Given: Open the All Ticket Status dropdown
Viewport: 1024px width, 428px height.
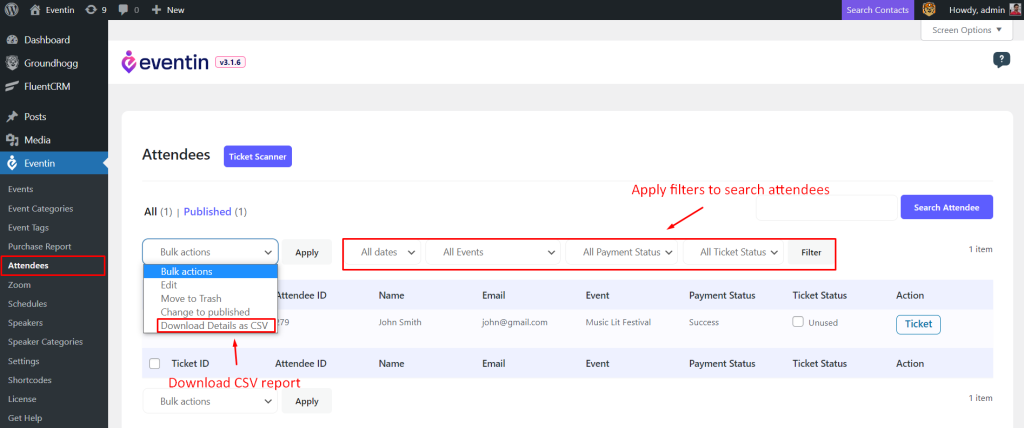Looking at the screenshot, I should point(733,252).
